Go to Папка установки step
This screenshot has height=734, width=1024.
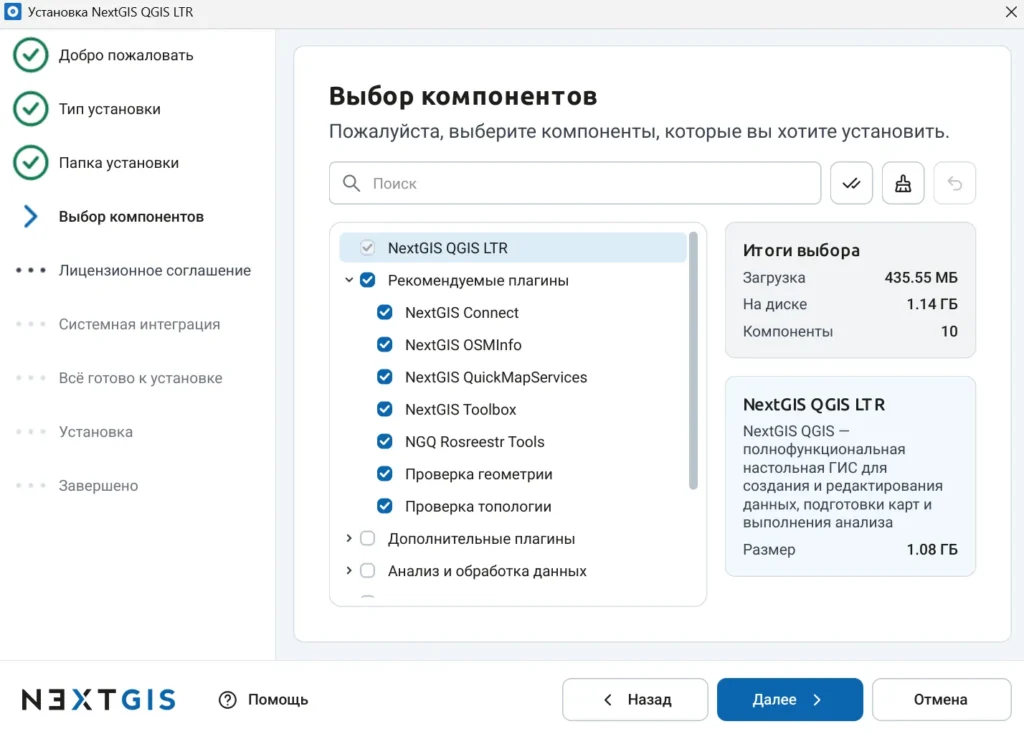[119, 163]
